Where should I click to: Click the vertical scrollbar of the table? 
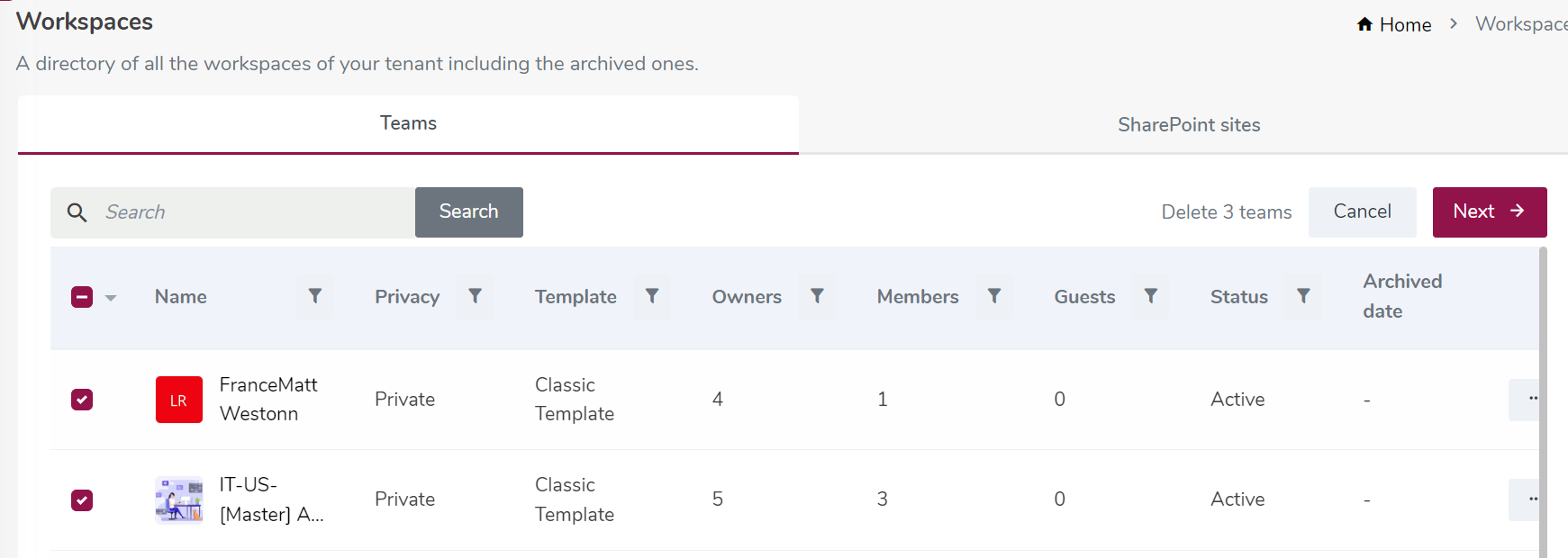click(1543, 405)
